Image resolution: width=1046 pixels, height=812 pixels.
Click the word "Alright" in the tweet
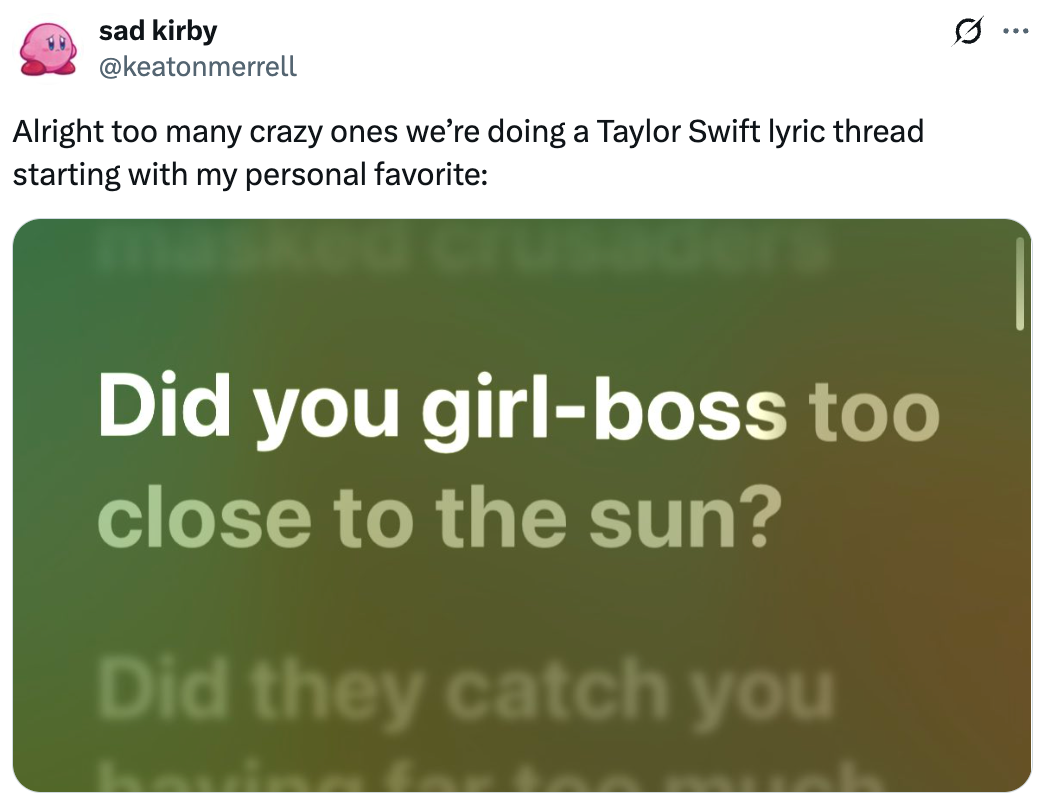click(x=61, y=132)
